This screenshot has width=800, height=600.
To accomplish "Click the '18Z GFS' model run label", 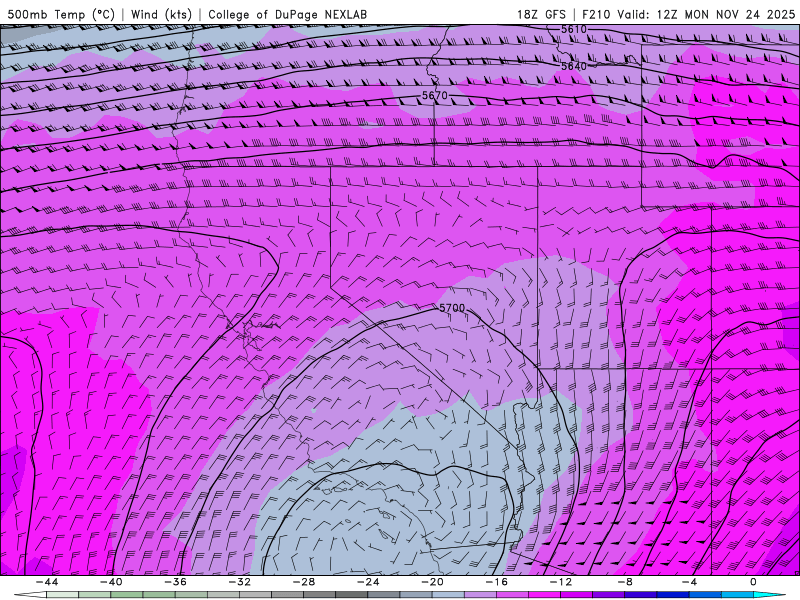I will [541, 14].
